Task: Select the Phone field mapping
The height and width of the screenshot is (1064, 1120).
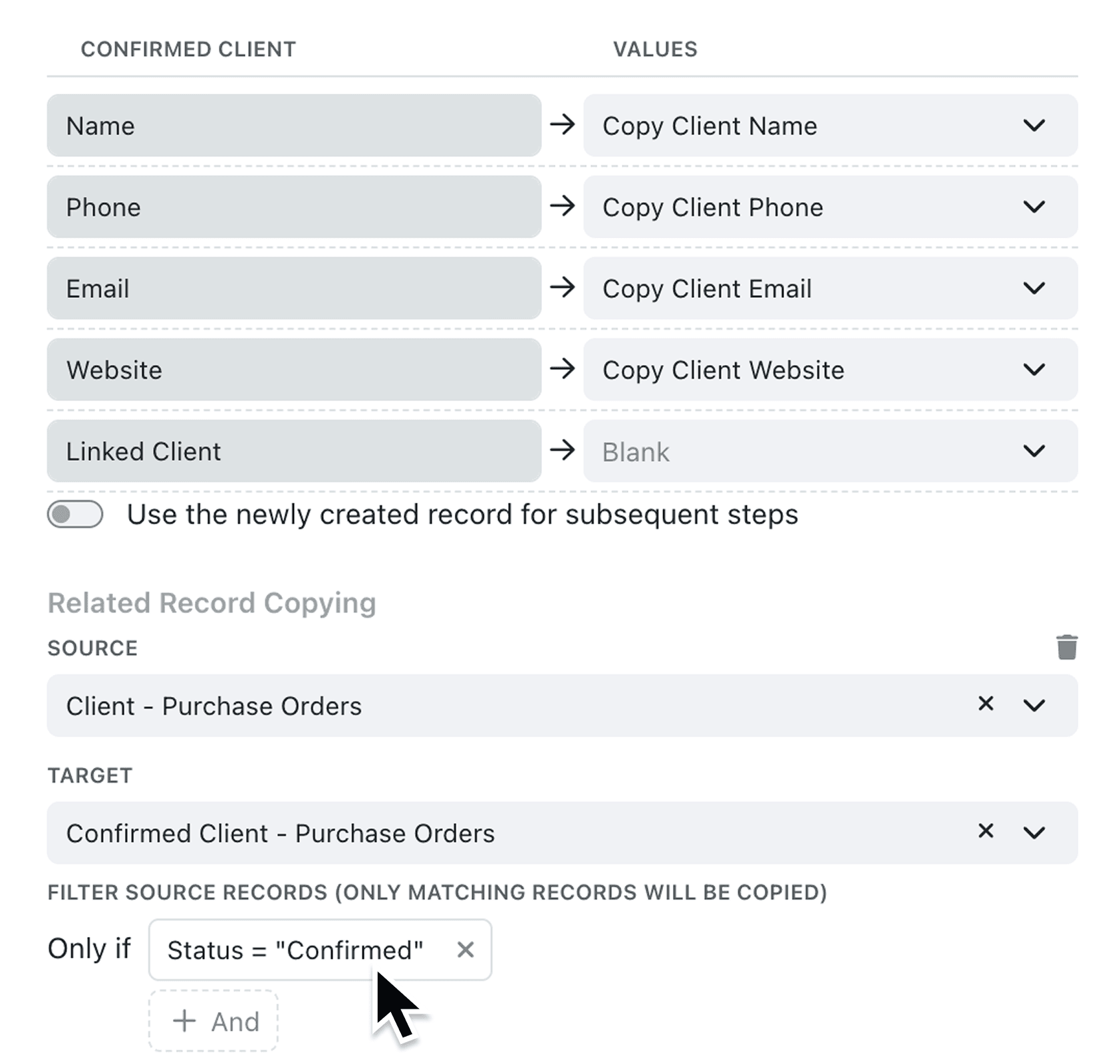Action: (295, 207)
